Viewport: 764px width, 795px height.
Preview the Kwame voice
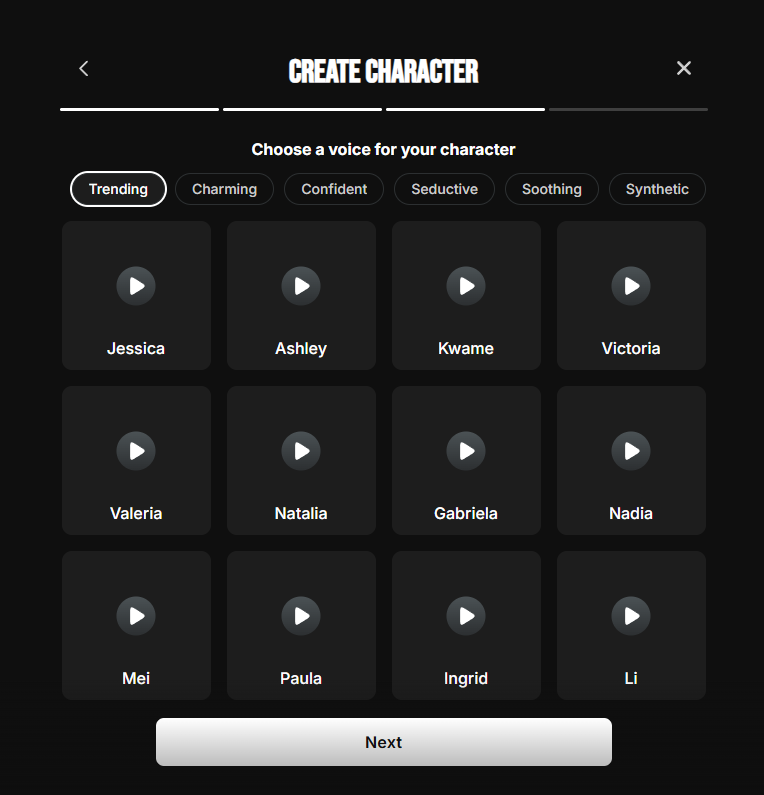(x=466, y=286)
